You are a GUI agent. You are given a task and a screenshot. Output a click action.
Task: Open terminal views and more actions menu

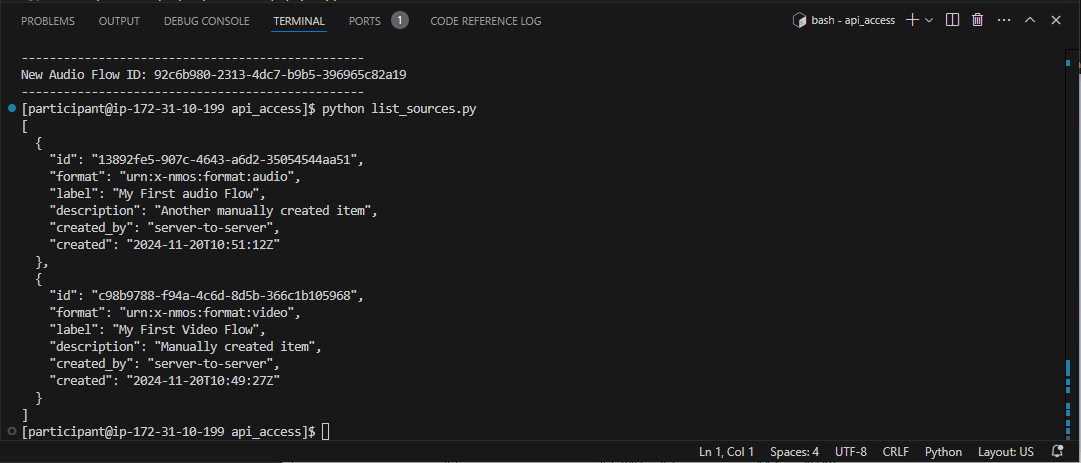click(x=1004, y=20)
